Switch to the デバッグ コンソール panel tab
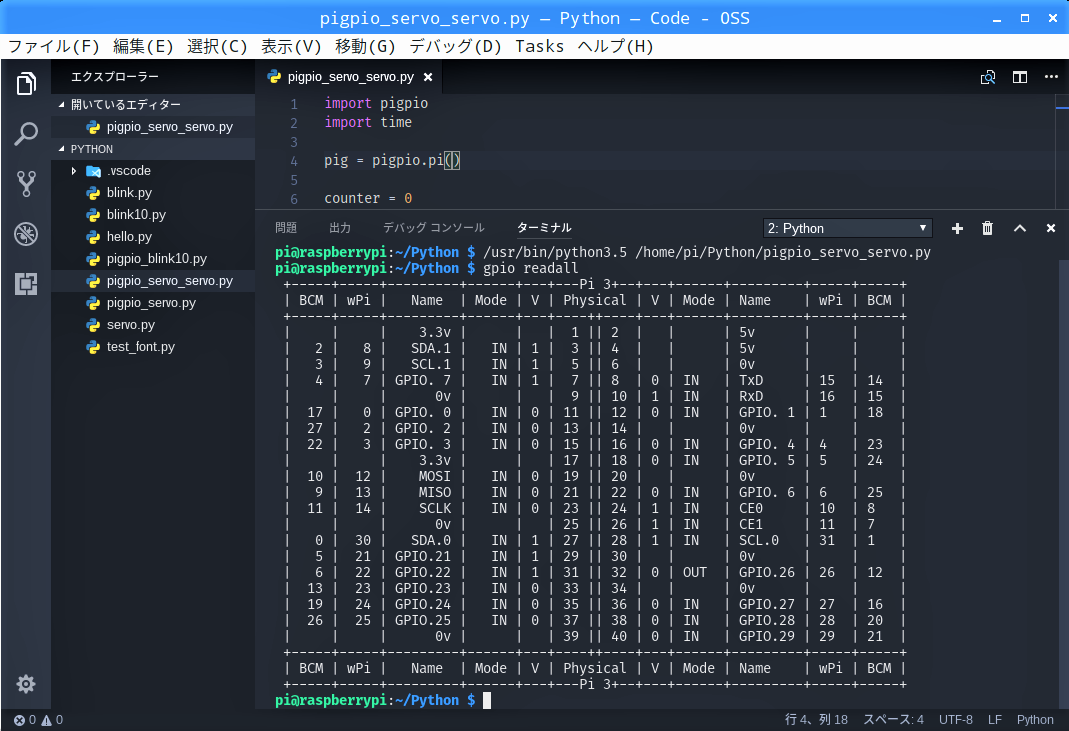This screenshot has width=1069, height=731. [x=434, y=228]
